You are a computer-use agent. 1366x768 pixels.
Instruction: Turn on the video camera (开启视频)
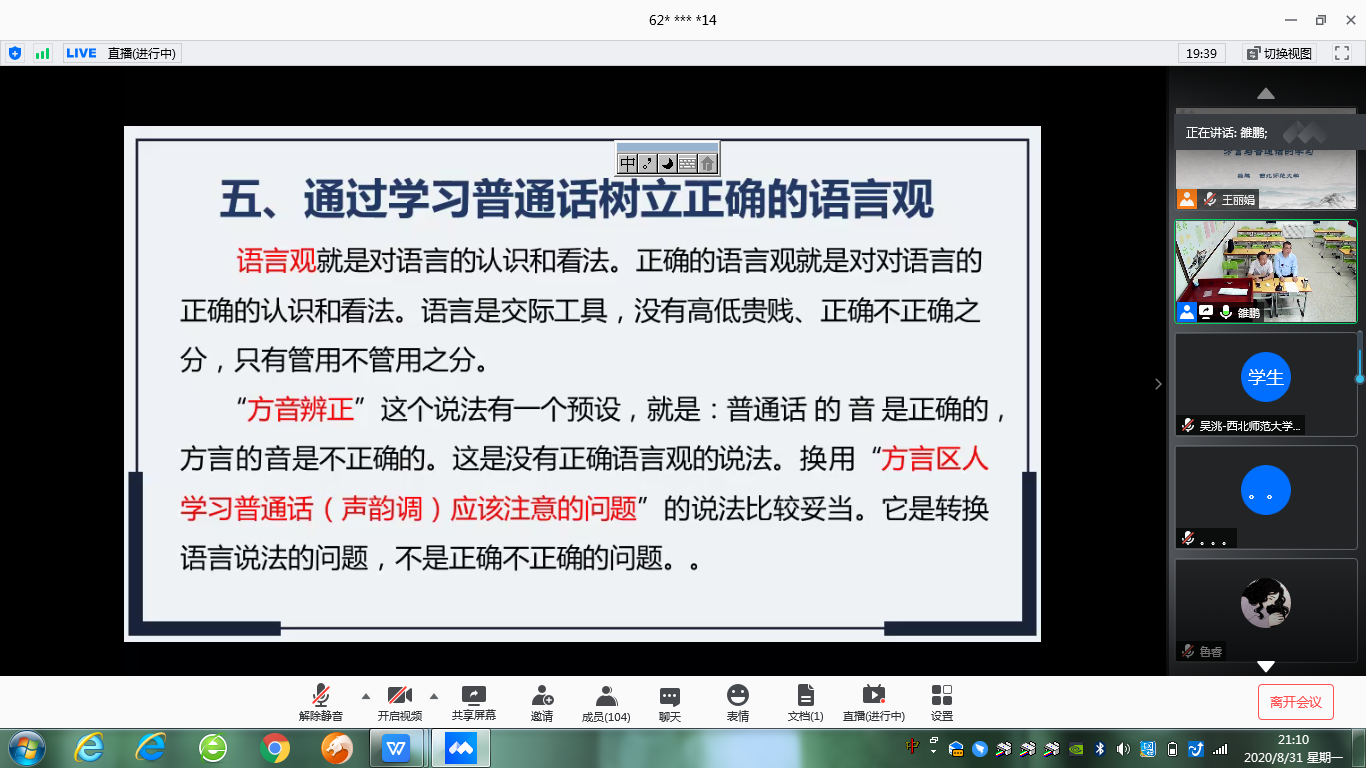coord(399,696)
